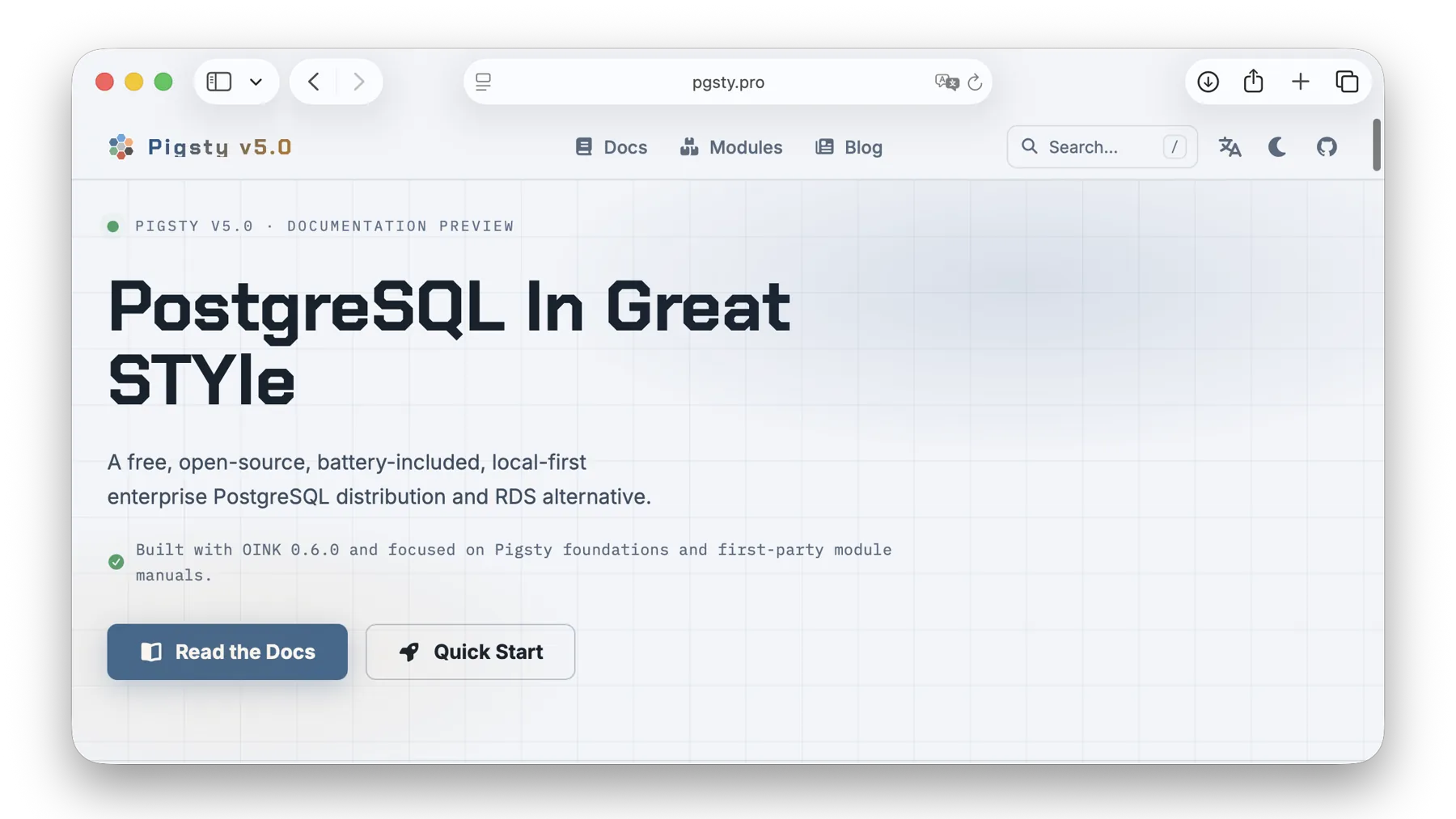Open the Share menu icon
The height and width of the screenshot is (819, 1456).
(x=1253, y=81)
